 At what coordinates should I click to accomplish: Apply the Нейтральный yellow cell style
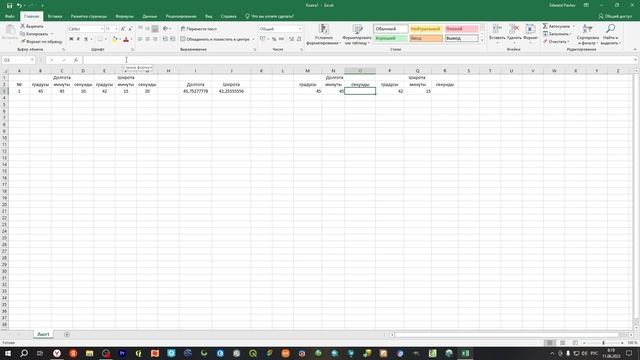426,29
